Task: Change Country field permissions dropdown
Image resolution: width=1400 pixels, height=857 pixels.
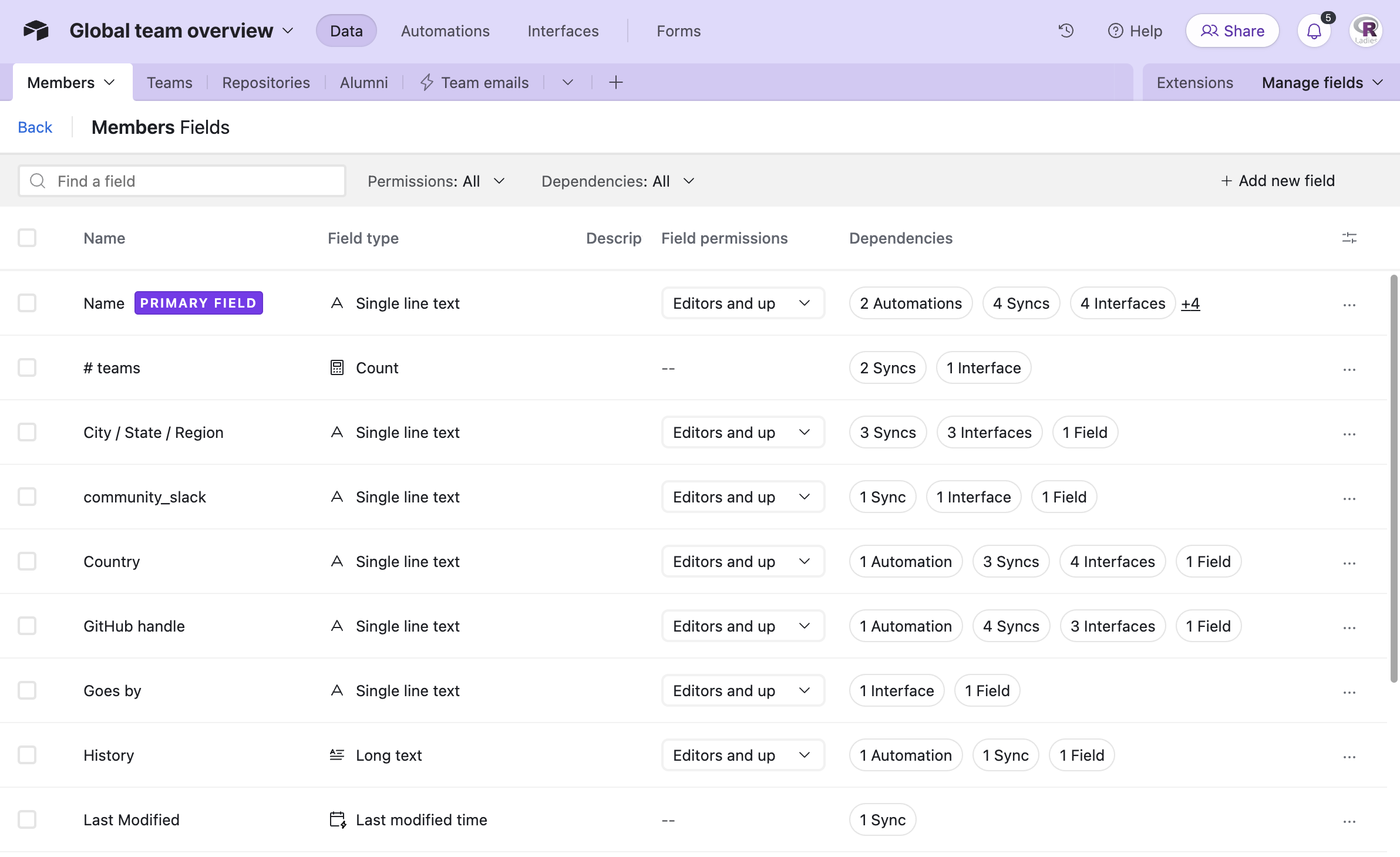Action: [743, 561]
